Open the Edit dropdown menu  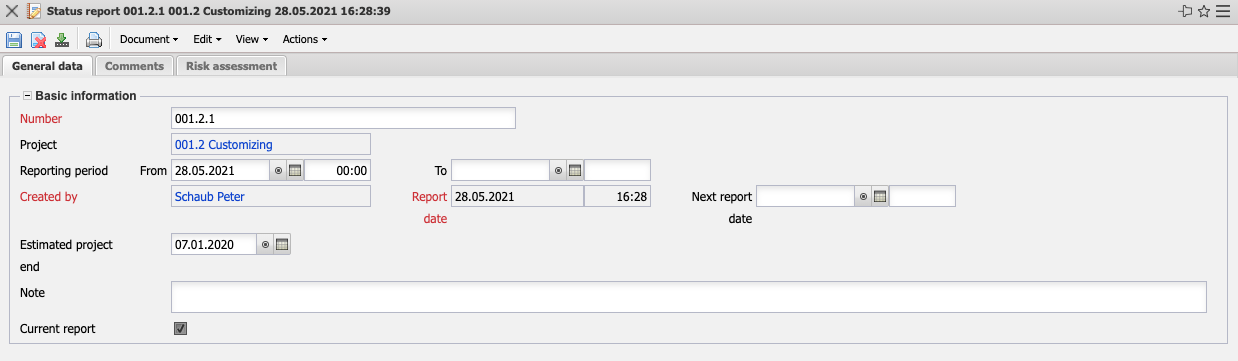207,40
